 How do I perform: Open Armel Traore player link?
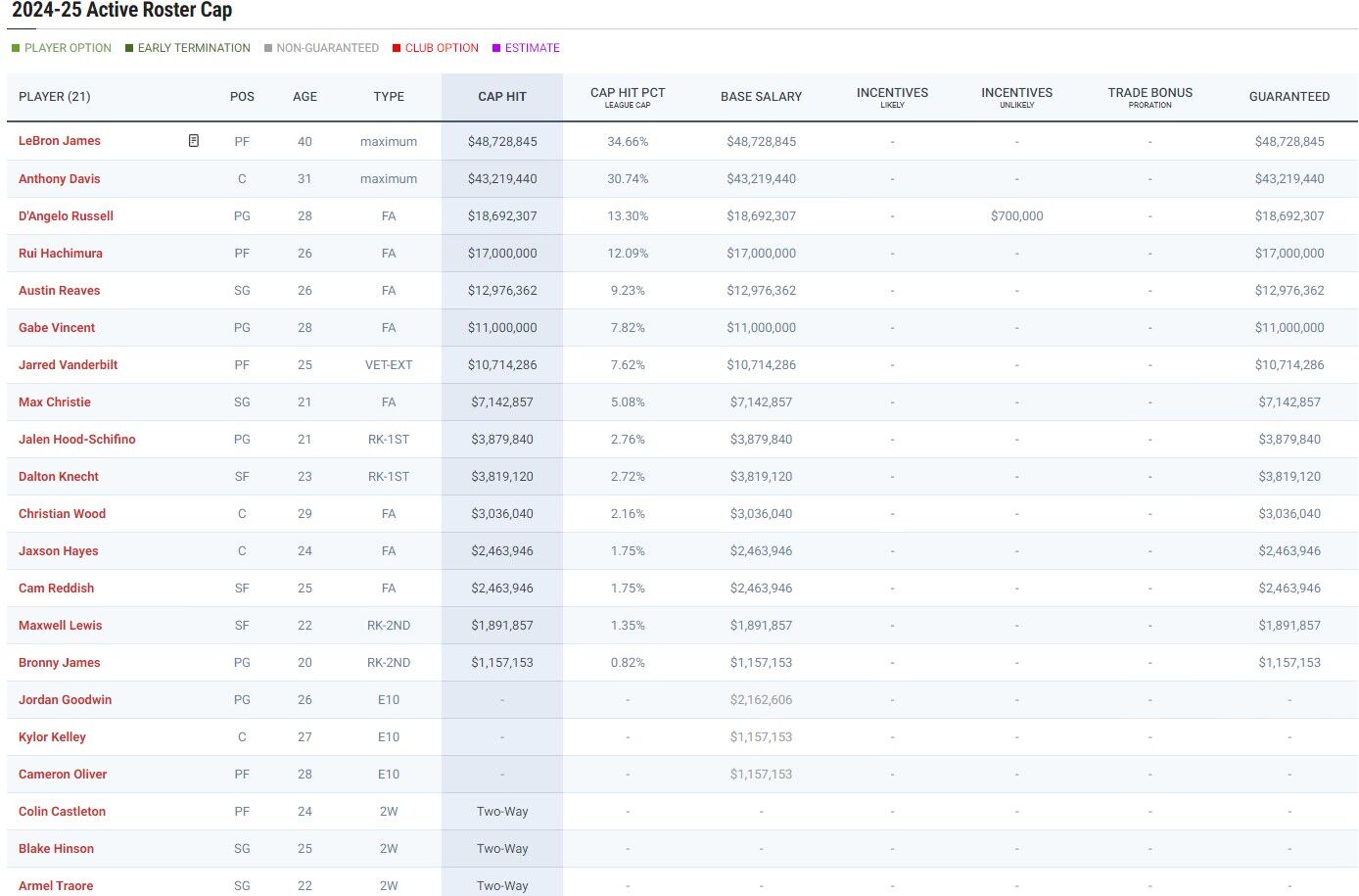click(x=56, y=886)
